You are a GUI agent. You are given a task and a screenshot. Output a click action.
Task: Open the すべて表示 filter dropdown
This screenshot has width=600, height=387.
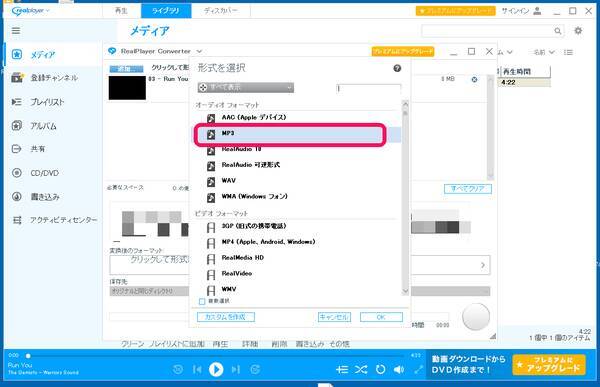[x=246, y=87]
